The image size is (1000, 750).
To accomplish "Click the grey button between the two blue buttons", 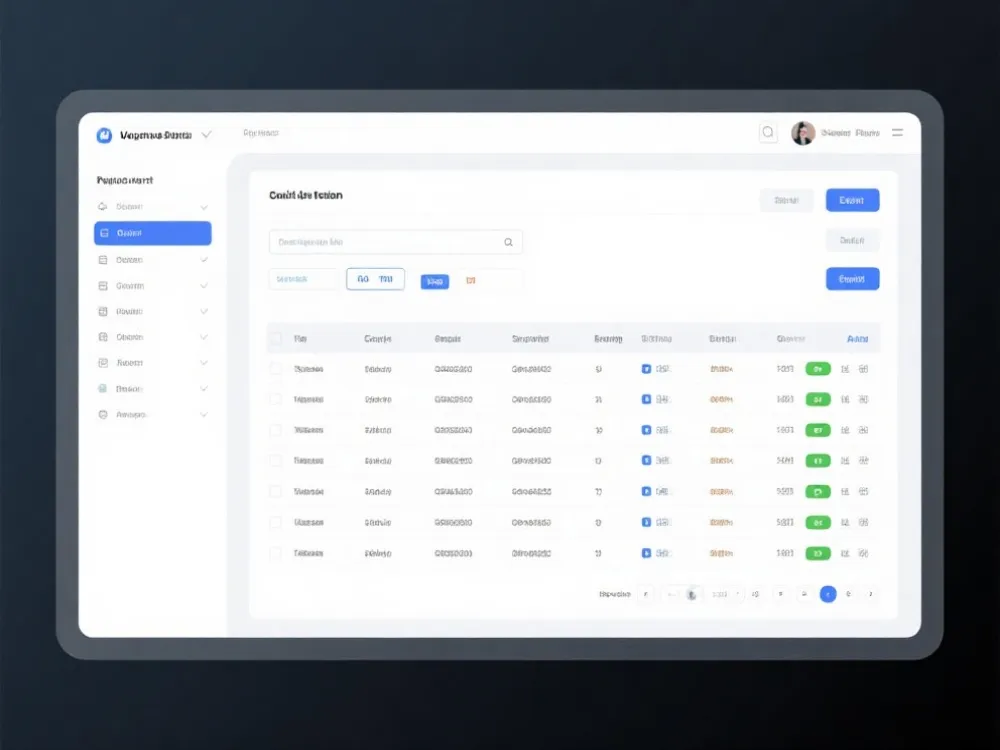I will [852, 240].
